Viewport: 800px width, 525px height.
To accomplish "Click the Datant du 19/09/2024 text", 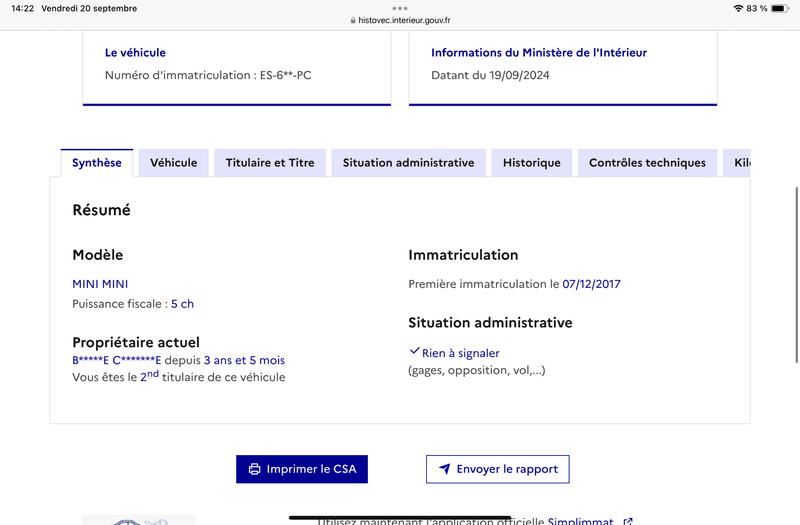I will pyautogui.click(x=490, y=75).
